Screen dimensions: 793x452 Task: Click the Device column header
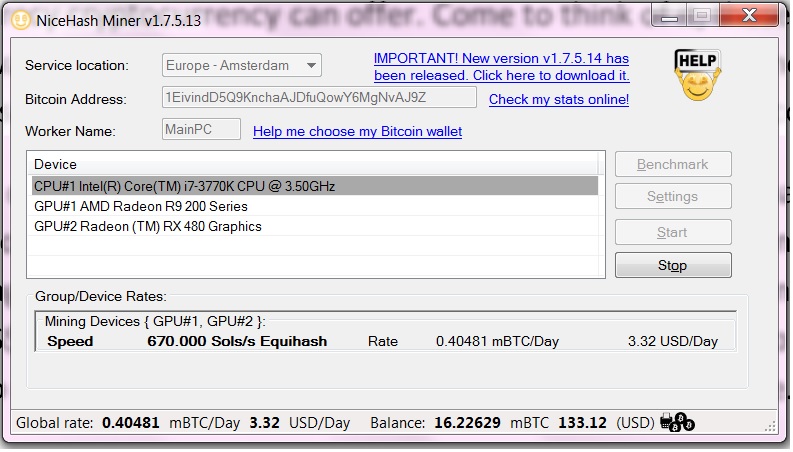[x=315, y=164]
